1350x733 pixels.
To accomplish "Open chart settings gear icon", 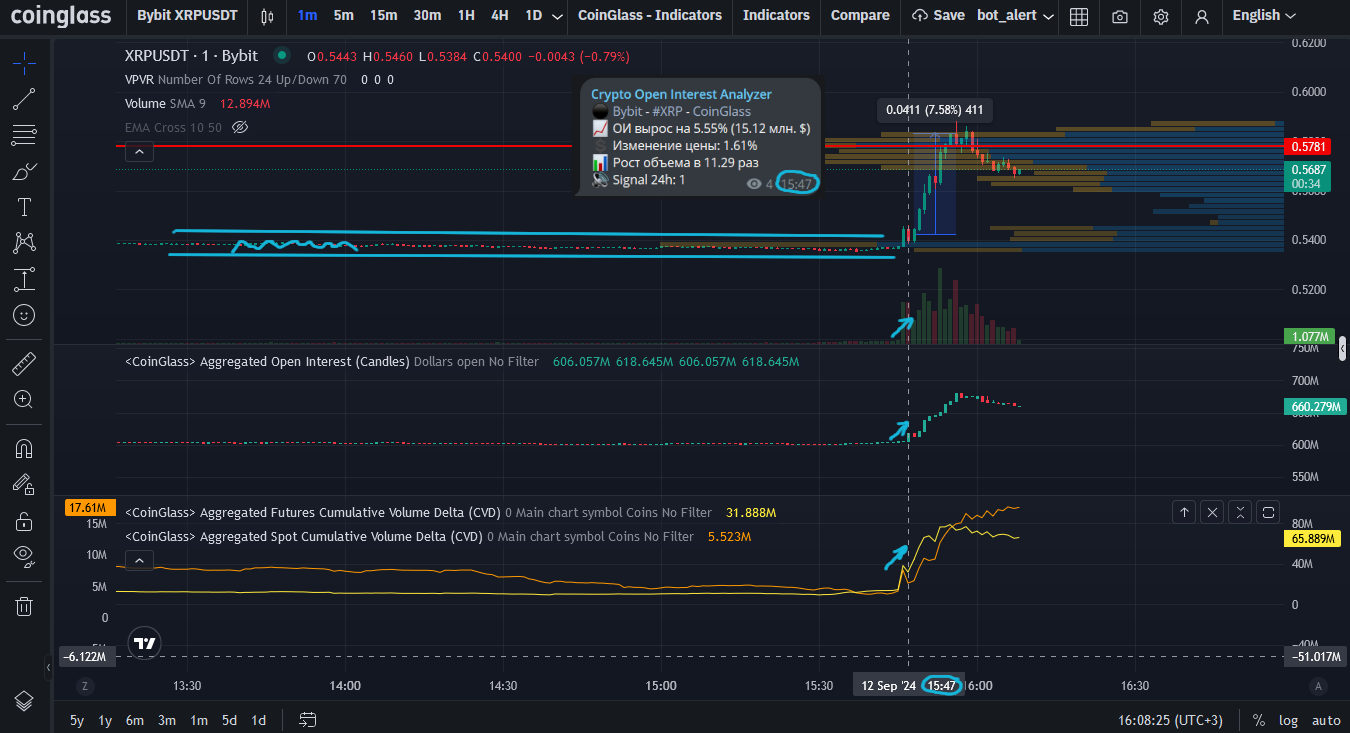I will (1160, 16).
